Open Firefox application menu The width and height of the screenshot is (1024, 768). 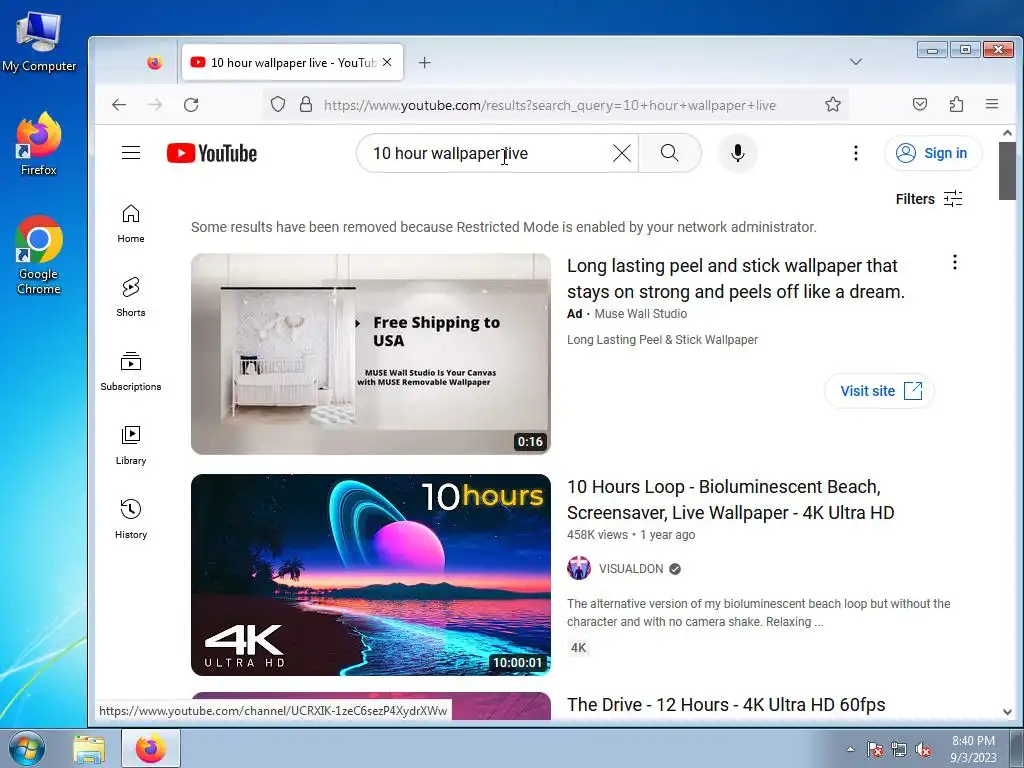click(992, 104)
